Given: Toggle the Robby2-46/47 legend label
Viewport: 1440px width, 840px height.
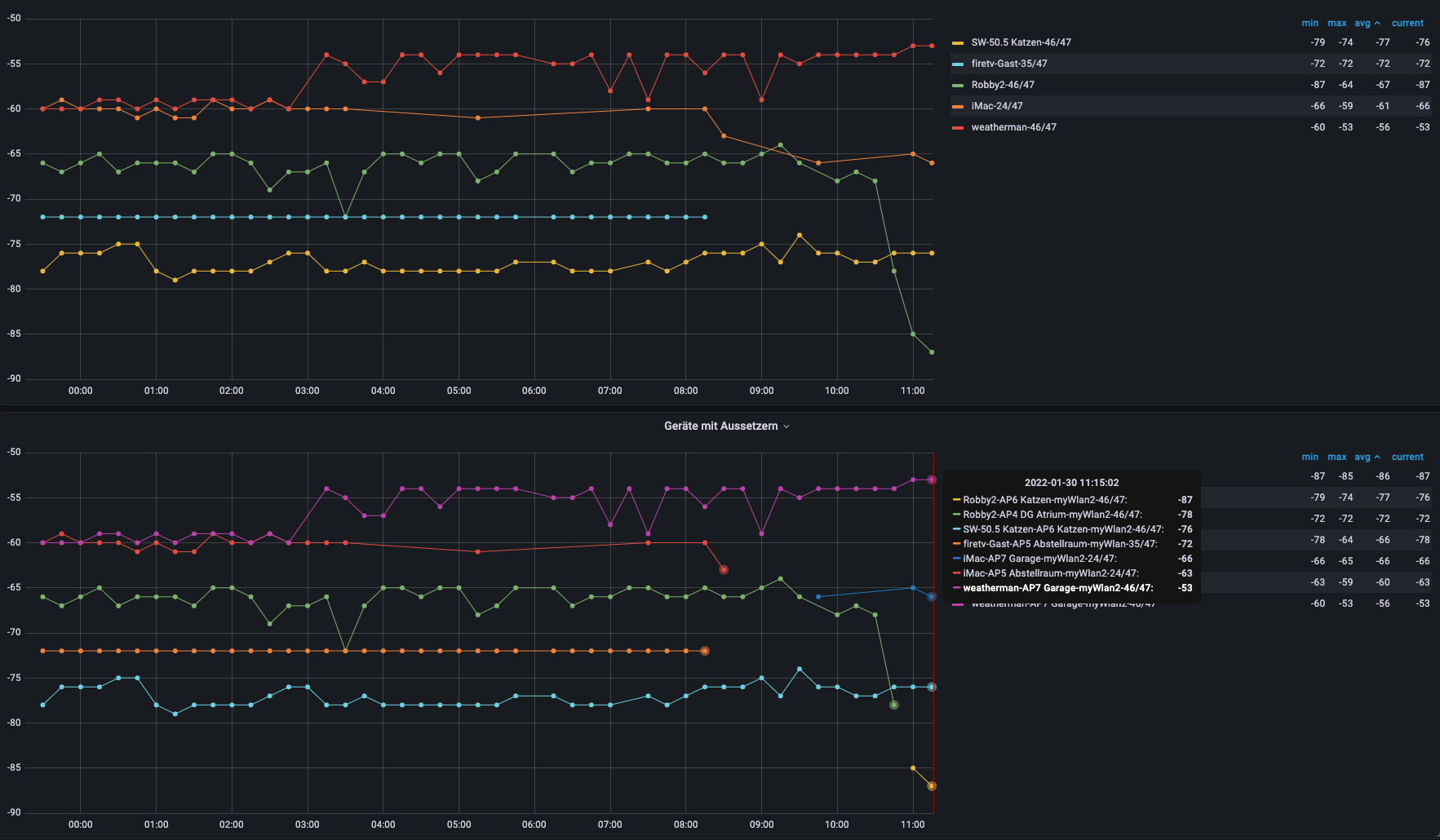Looking at the screenshot, I should click(x=1002, y=85).
